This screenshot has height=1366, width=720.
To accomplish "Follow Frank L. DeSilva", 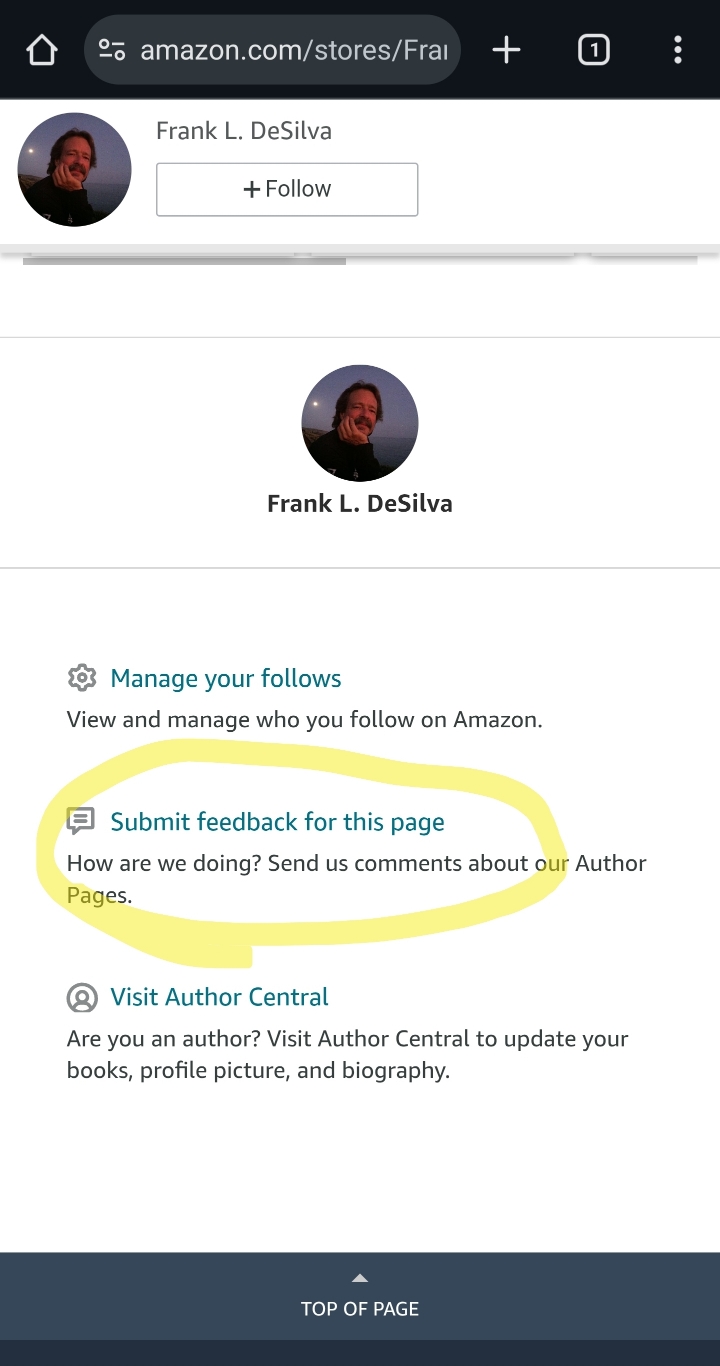I will coord(287,189).
